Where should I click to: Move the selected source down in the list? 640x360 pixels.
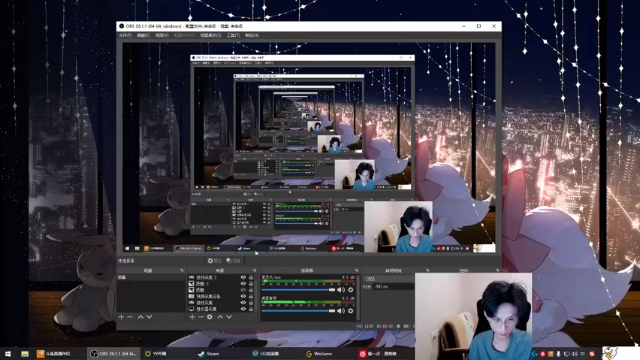[229, 317]
